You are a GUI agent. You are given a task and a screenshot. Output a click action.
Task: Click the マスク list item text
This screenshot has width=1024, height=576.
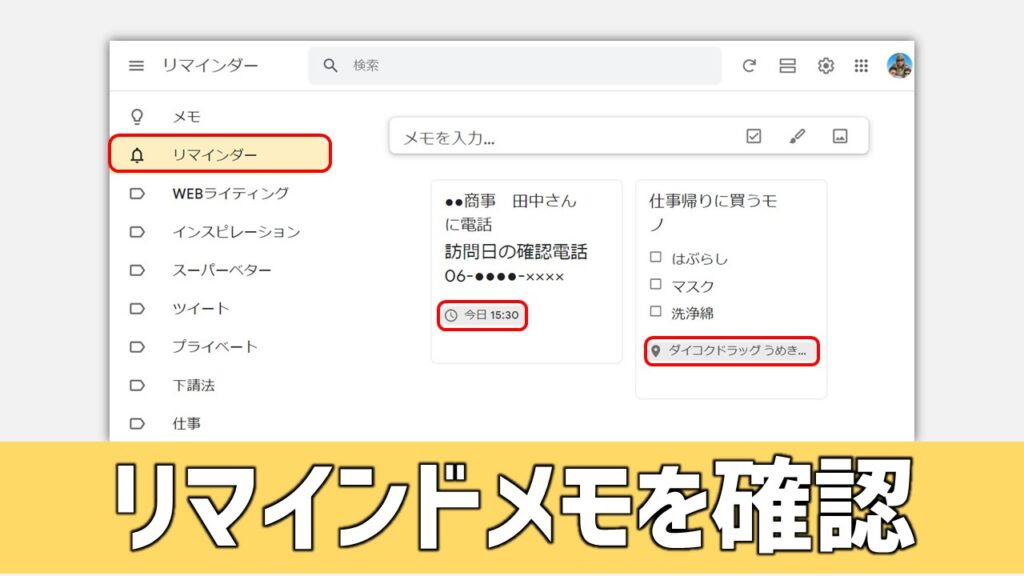point(692,286)
